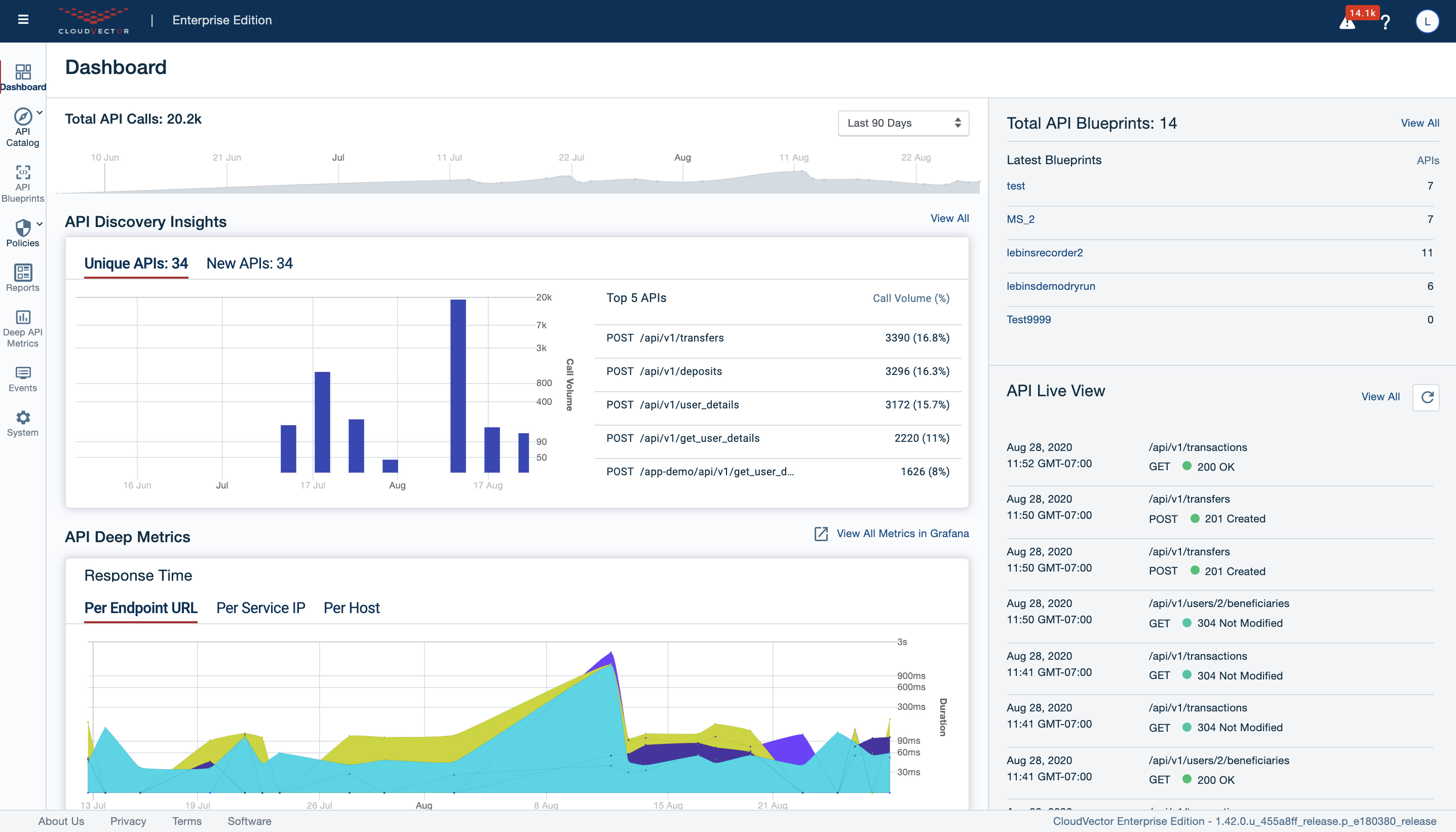Open the lebinsrecorder2 blueprint

tap(1044, 252)
